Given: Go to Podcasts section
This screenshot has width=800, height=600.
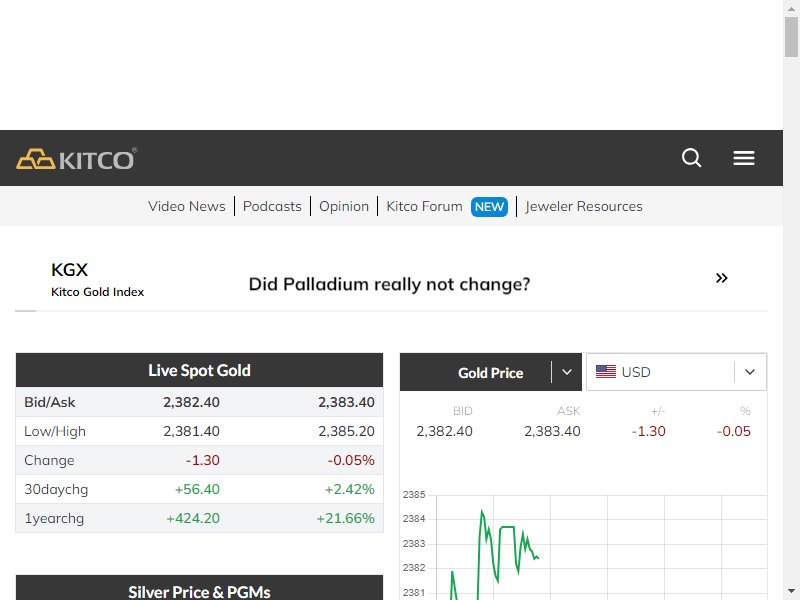Looking at the screenshot, I should 272,206.
